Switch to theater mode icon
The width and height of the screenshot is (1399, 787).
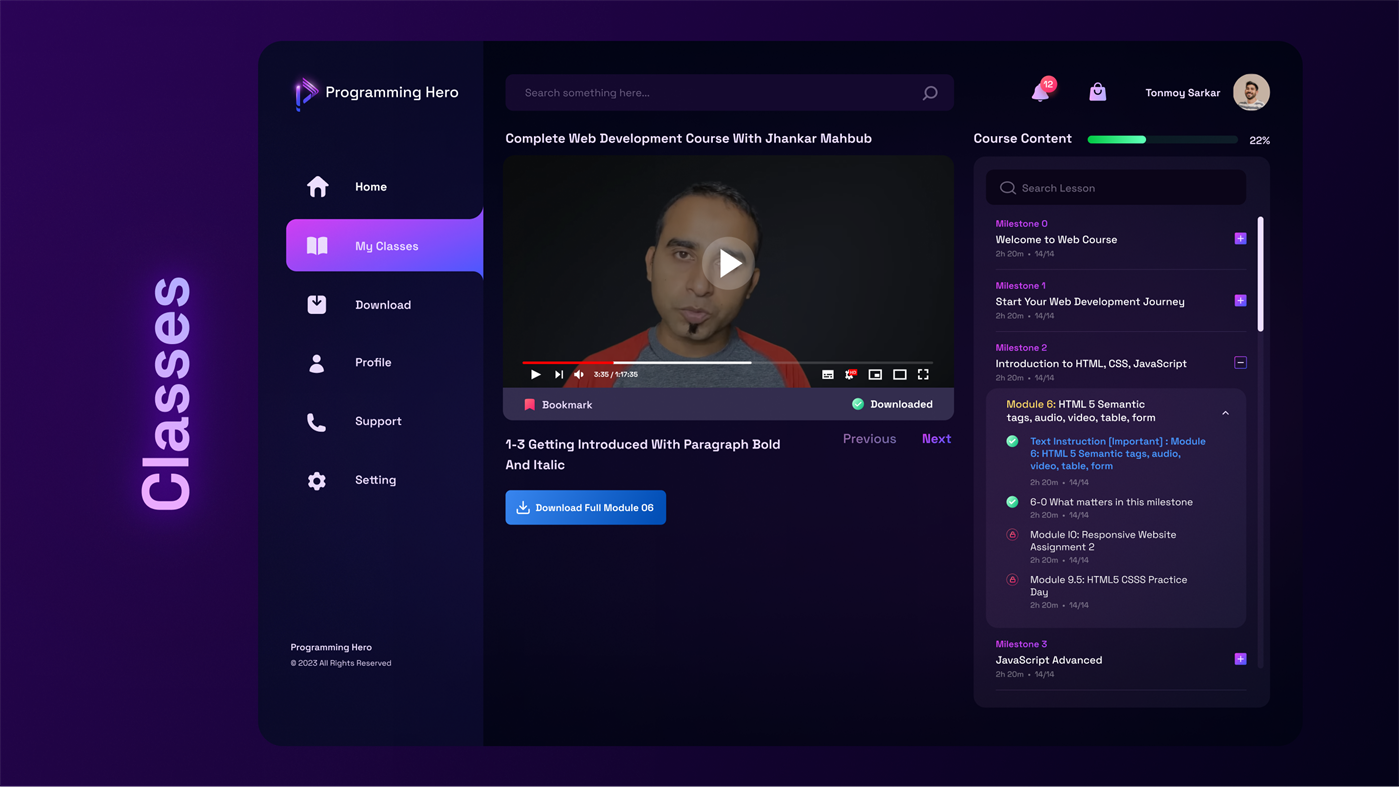(900, 374)
